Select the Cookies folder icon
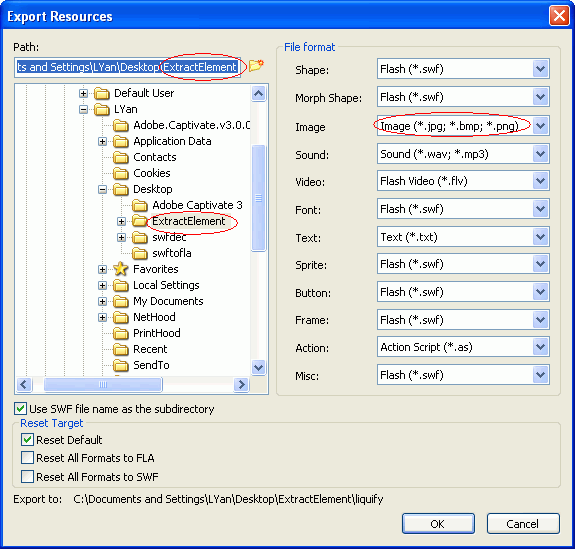575x549 pixels. tap(120, 173)
